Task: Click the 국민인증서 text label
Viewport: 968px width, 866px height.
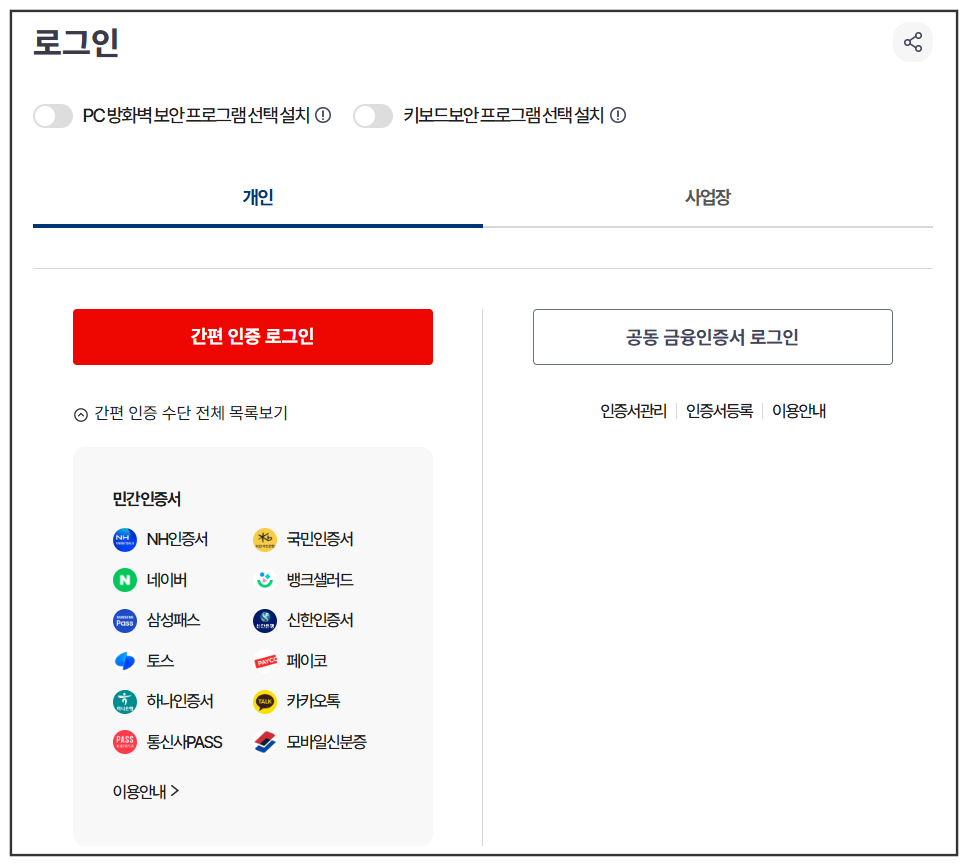Action: [320, 539]
